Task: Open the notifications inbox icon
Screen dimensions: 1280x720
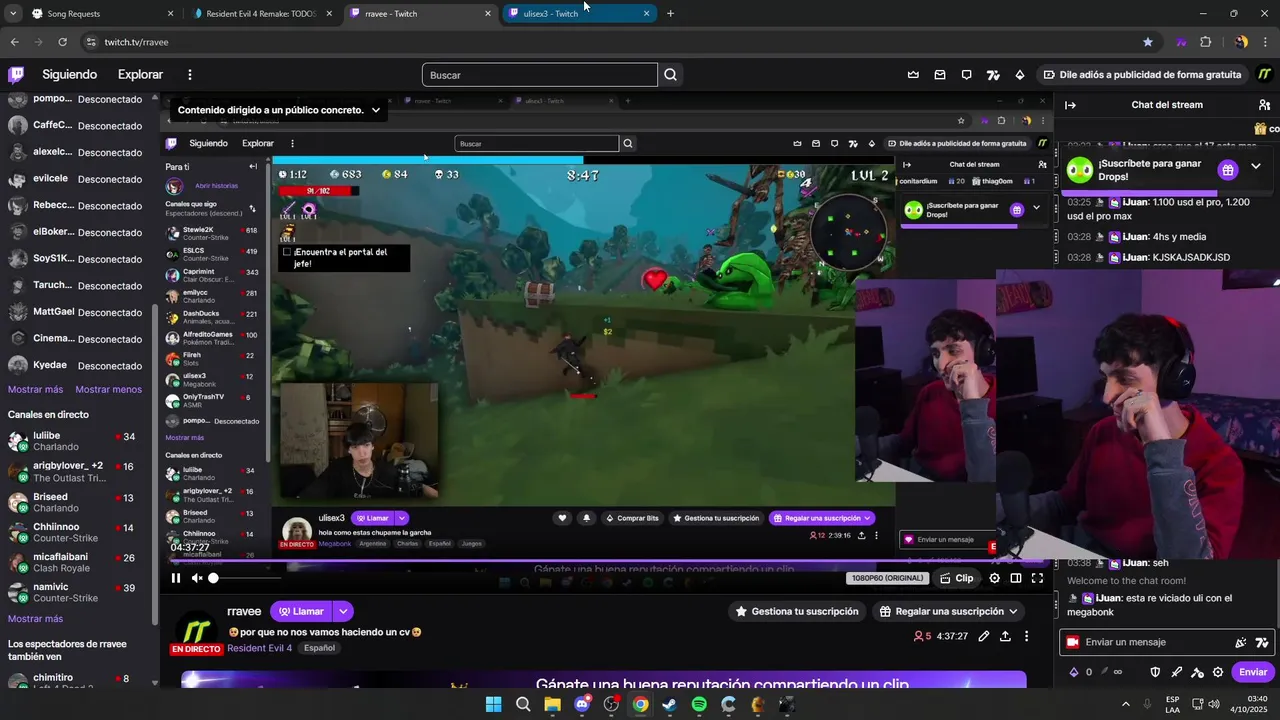Action: point(940,74)
